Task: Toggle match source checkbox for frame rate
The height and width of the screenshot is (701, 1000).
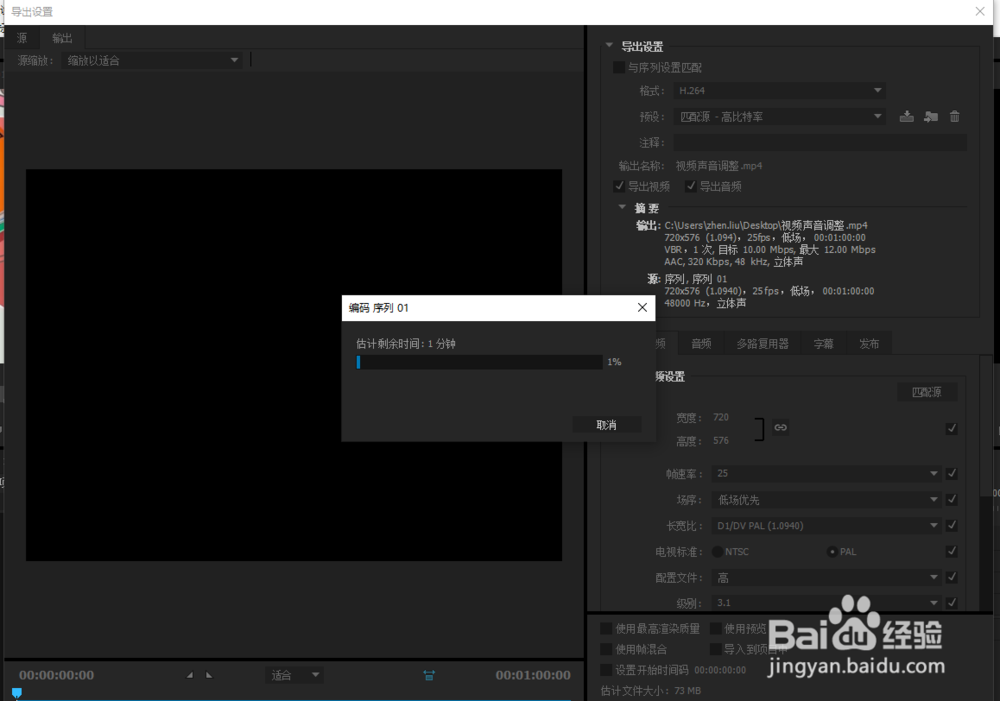Action: [952, 473]
